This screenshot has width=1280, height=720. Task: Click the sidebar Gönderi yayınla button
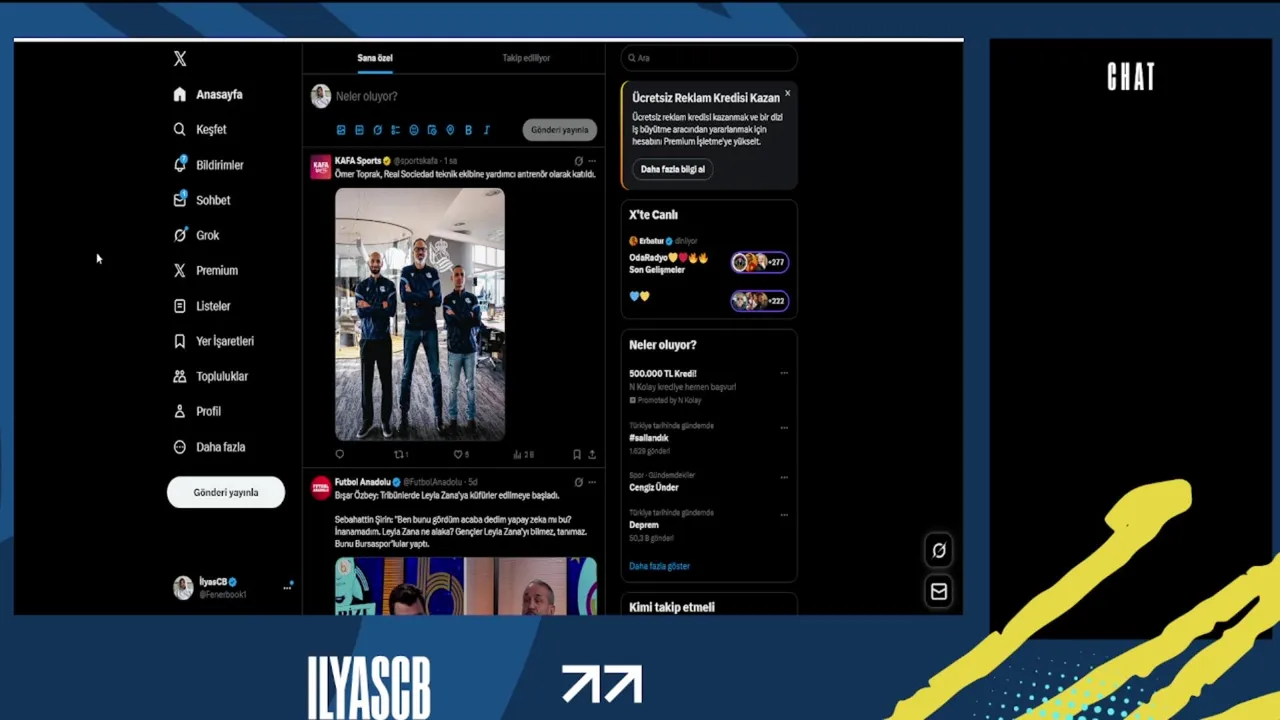[226, 492]
